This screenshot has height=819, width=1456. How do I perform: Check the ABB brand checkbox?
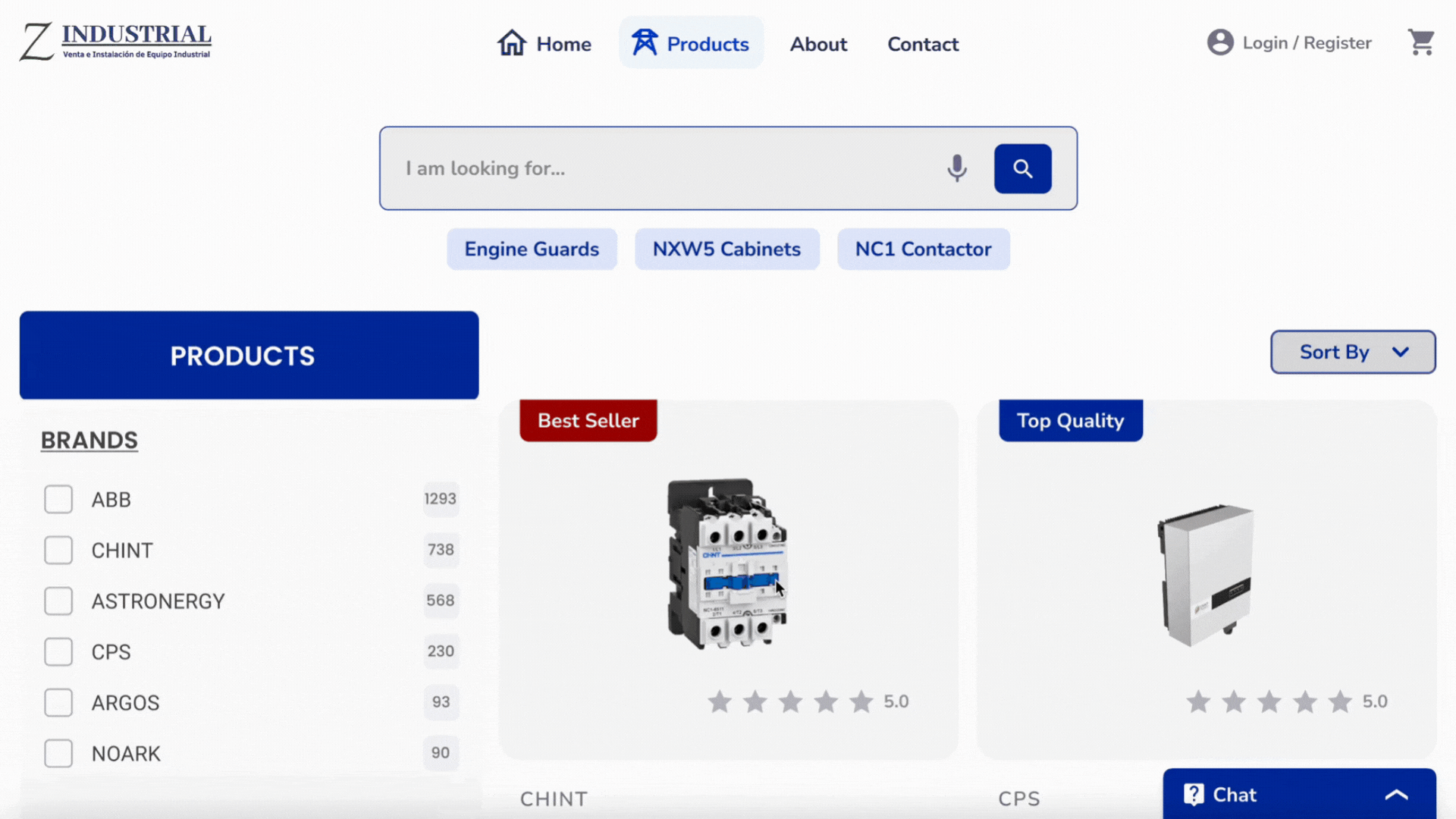pyautogui.click(x=58, y=500)
